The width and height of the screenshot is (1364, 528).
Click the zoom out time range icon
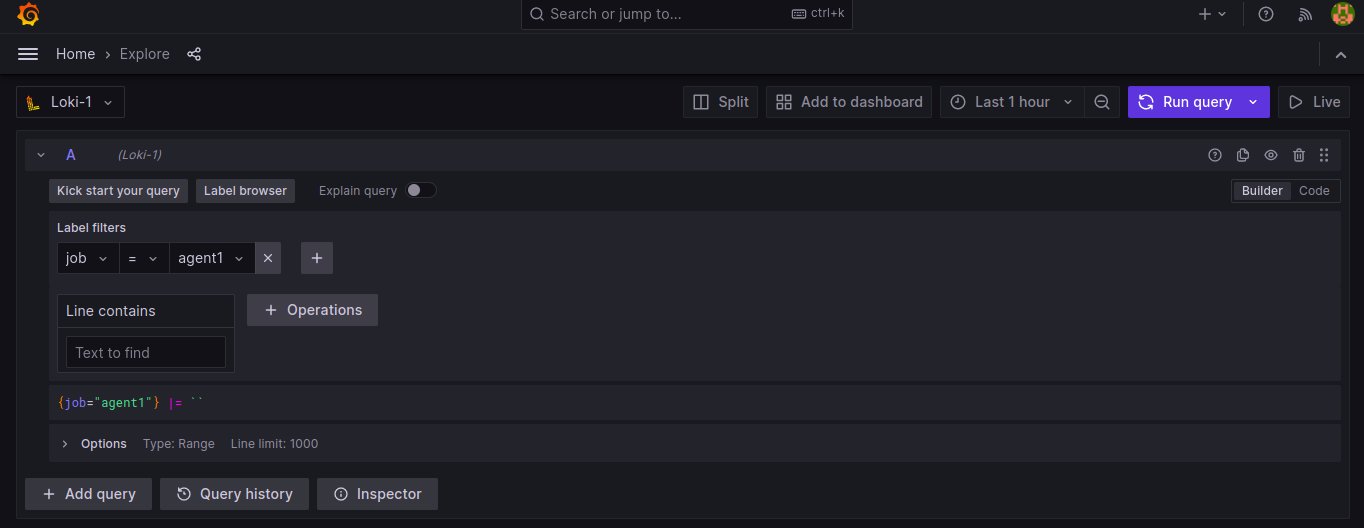1102,102
